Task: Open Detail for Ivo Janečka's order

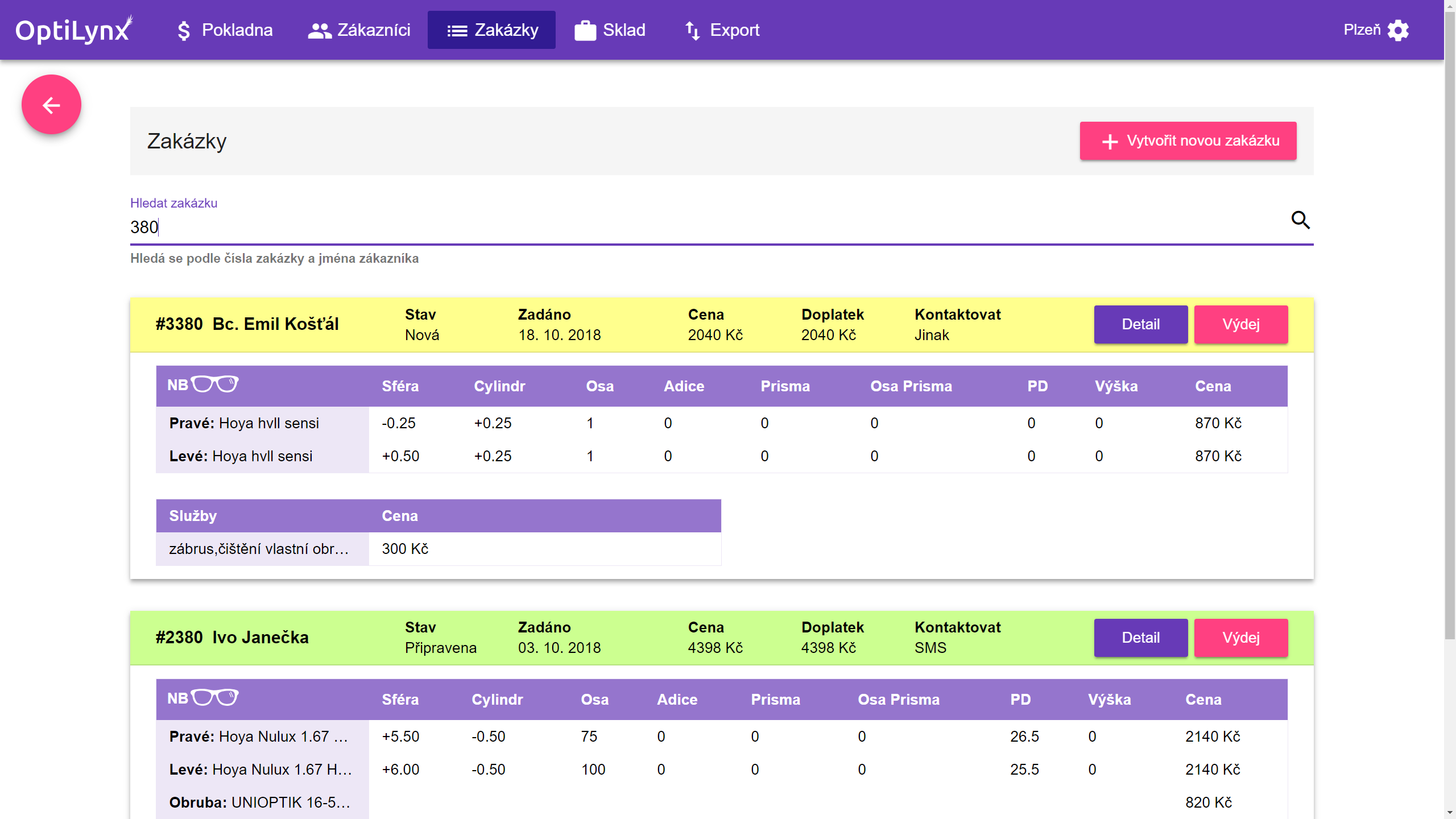Action: click(1140, 638)
